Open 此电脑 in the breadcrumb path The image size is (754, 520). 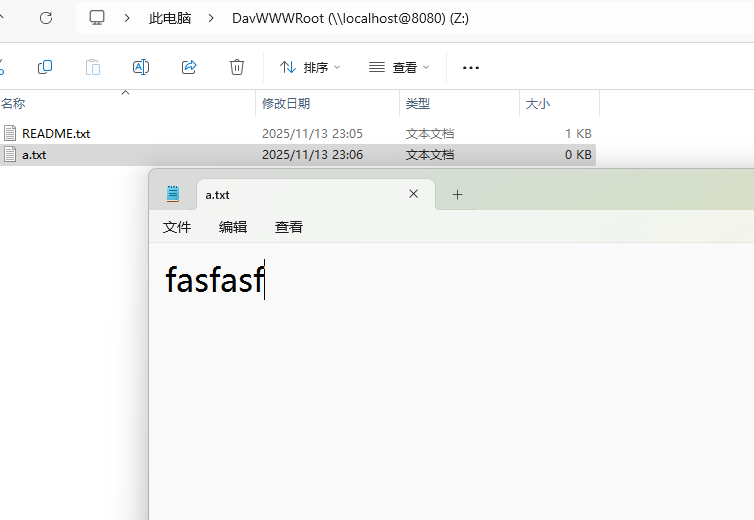pyautogui.click(x=170, y=18)
